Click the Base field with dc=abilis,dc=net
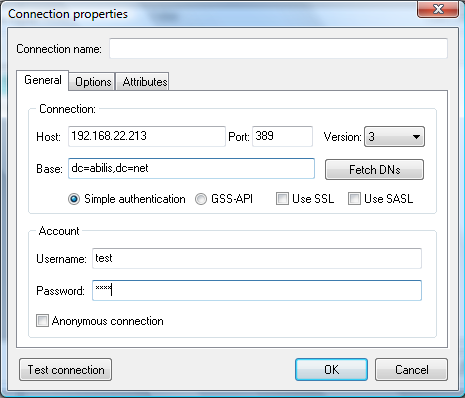Screen dimensions: 465x398 tap(191, 168)
